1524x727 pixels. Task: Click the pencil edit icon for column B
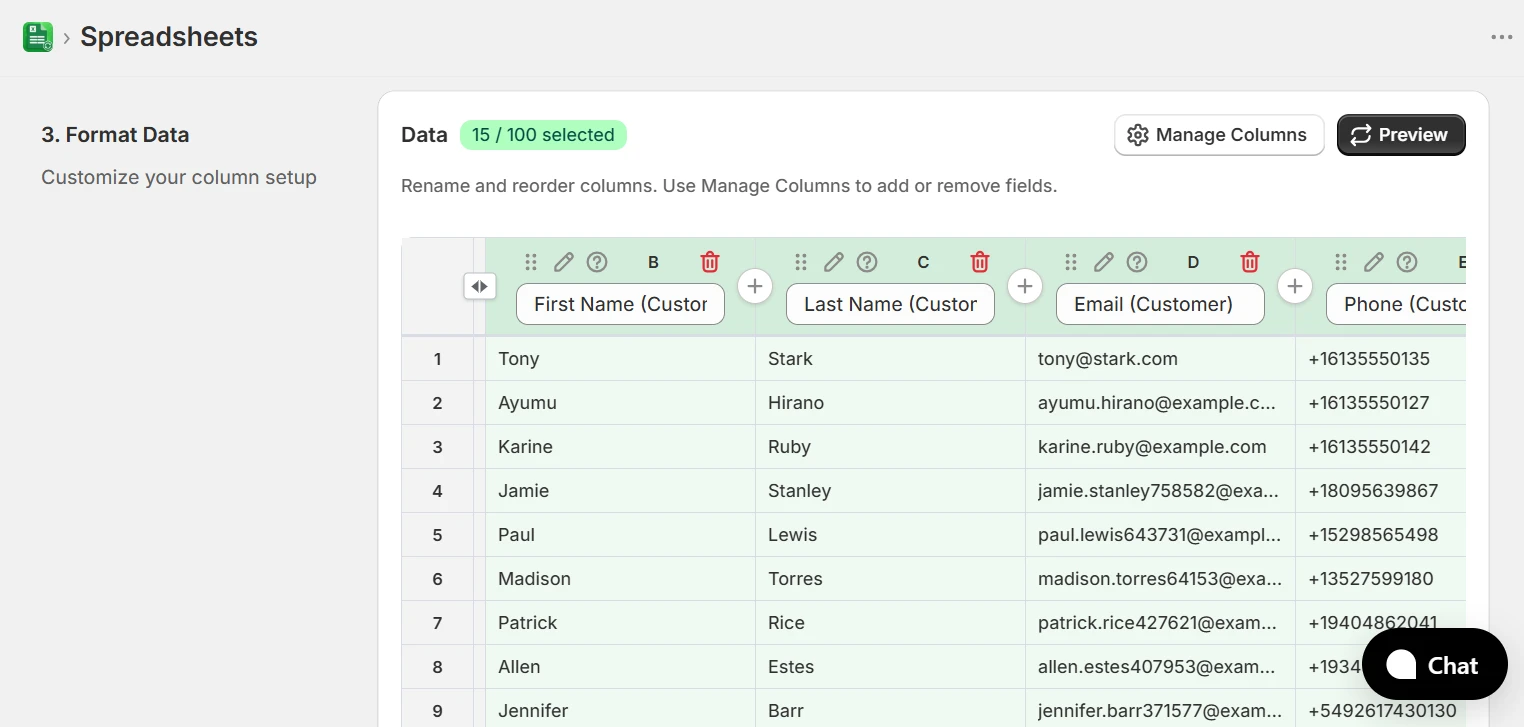coord(564,262)
